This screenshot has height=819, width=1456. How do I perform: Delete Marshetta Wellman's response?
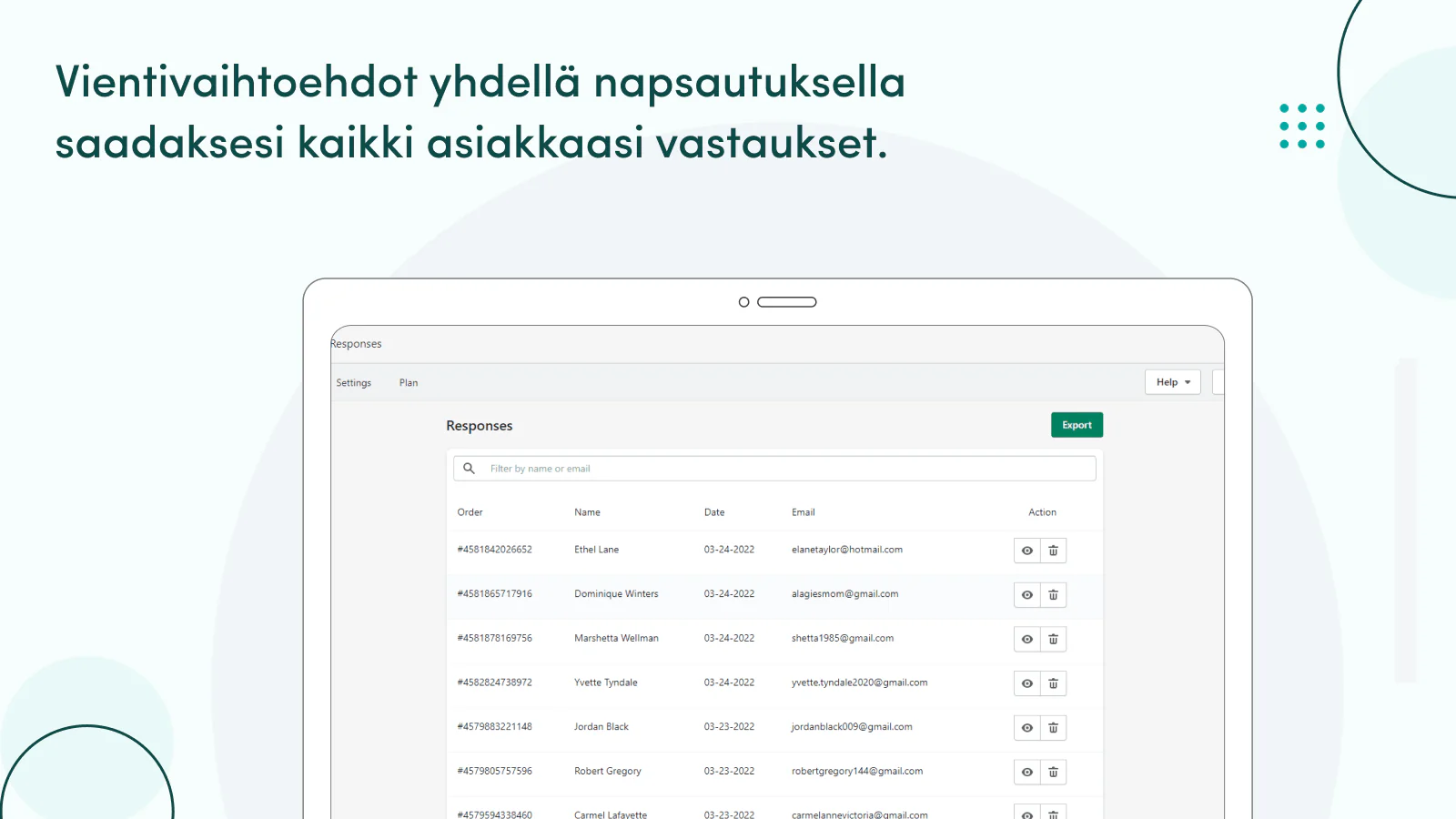click(1053, 640)
